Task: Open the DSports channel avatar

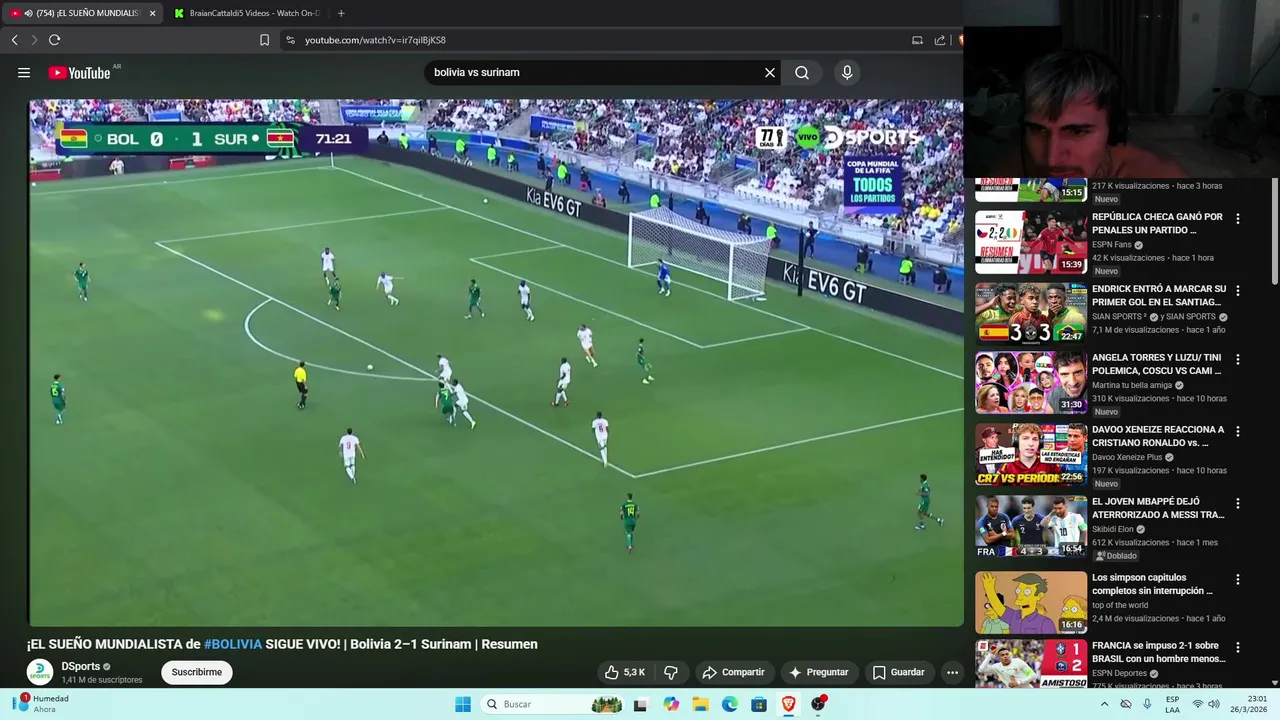Action: [40, 672]
